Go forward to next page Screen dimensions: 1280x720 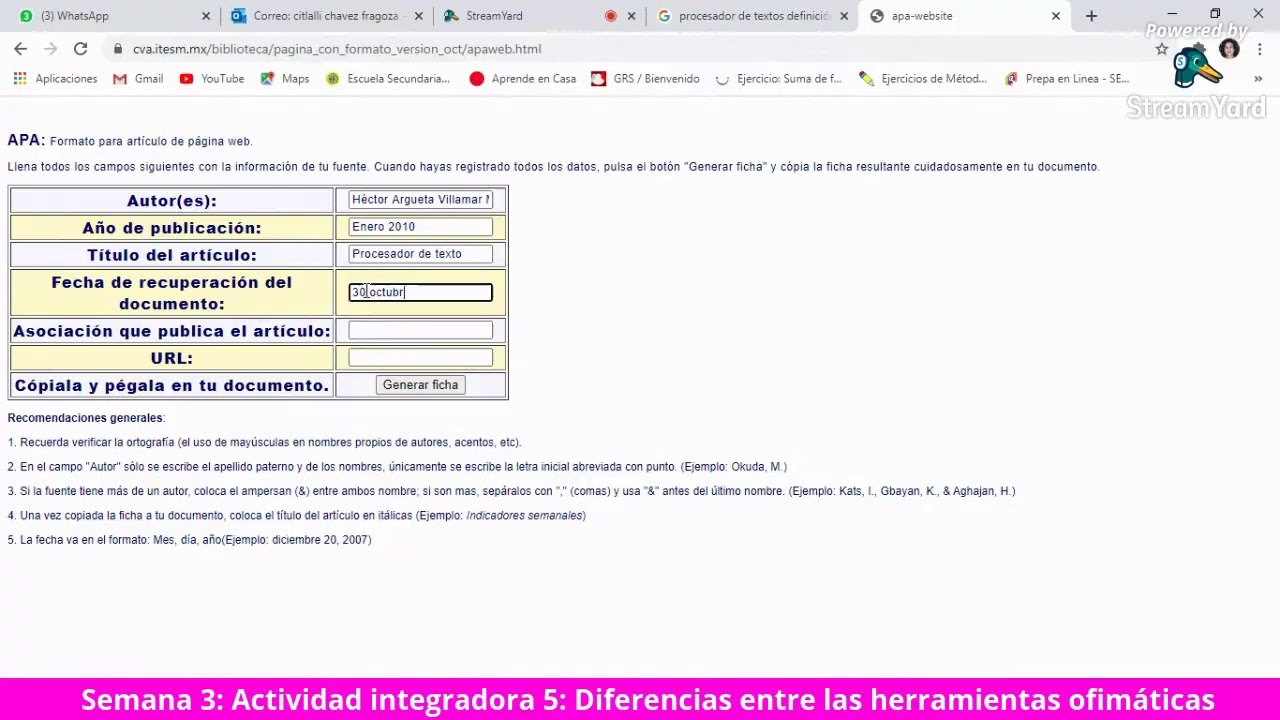click(x=50, y=49)
